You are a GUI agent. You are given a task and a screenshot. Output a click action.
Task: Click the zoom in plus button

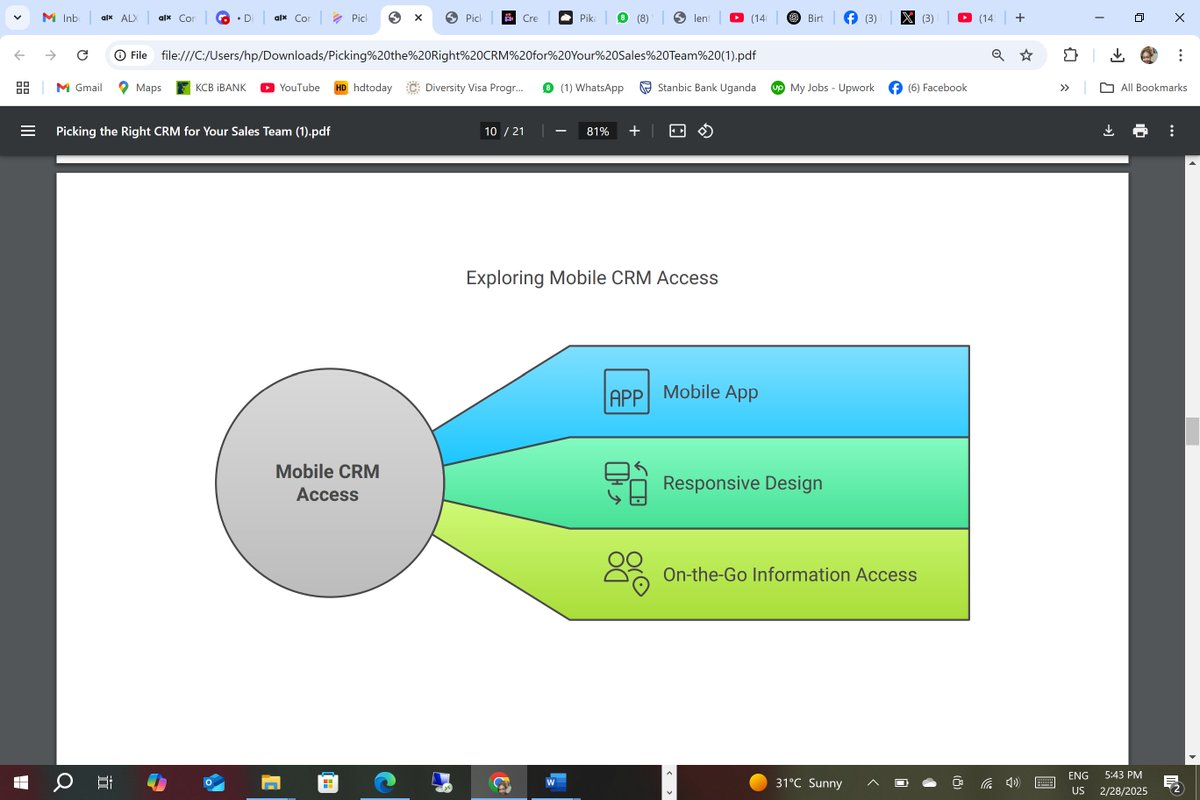point(635,131)
